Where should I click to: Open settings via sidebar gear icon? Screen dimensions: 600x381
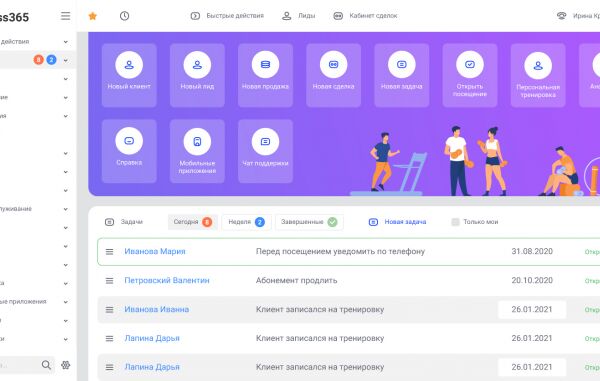coord(65,365)
